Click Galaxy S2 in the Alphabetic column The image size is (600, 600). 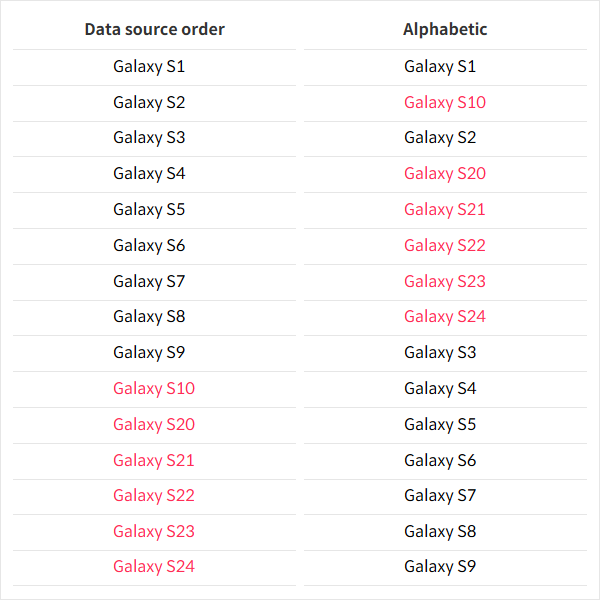pos(440,138)
